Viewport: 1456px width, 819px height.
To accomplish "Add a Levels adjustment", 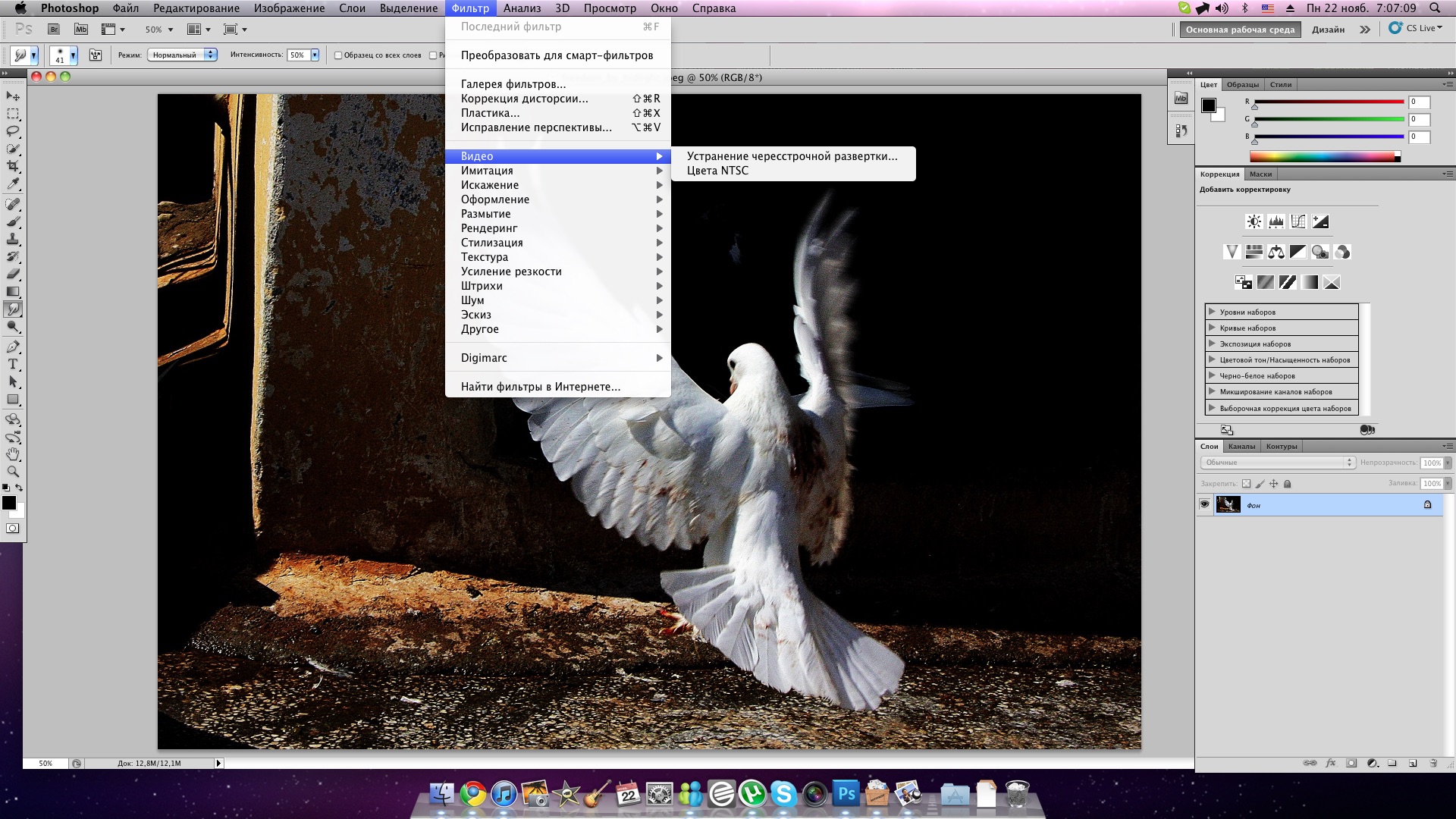I will pos(1276,221).
